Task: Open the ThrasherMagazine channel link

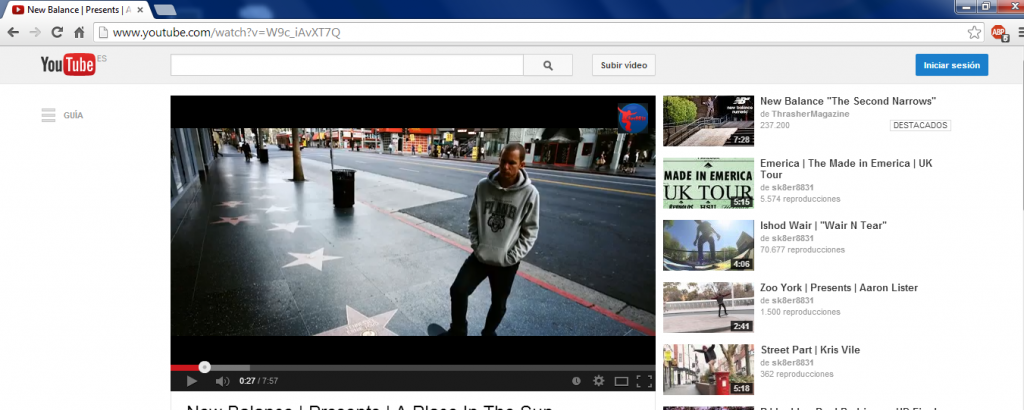Action: point(810,114)
